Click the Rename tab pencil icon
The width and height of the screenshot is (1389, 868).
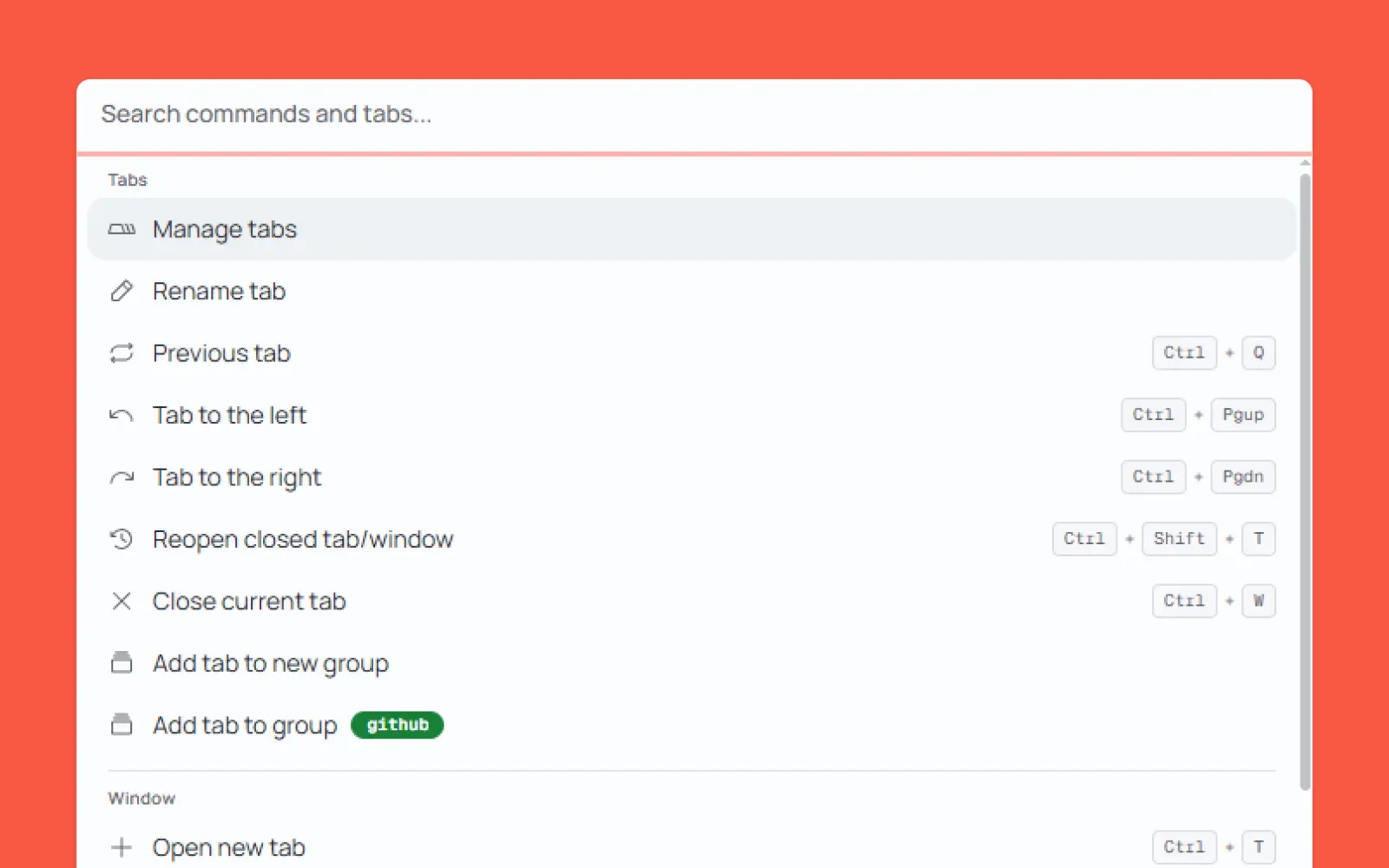click(x=122, y=291)
